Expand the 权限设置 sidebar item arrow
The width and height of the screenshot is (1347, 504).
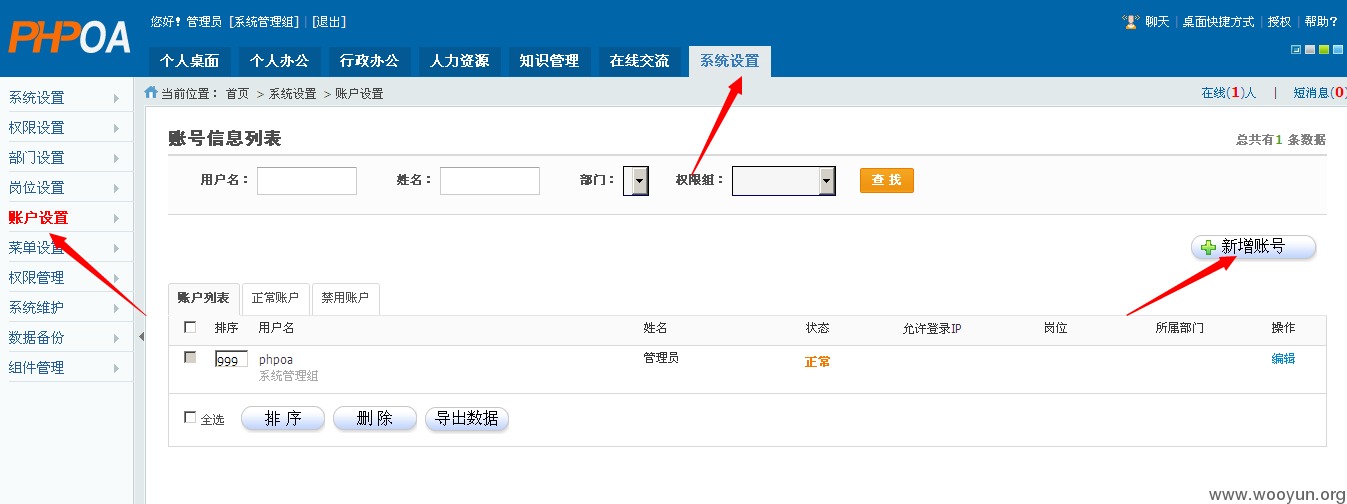tap(117, 128)
